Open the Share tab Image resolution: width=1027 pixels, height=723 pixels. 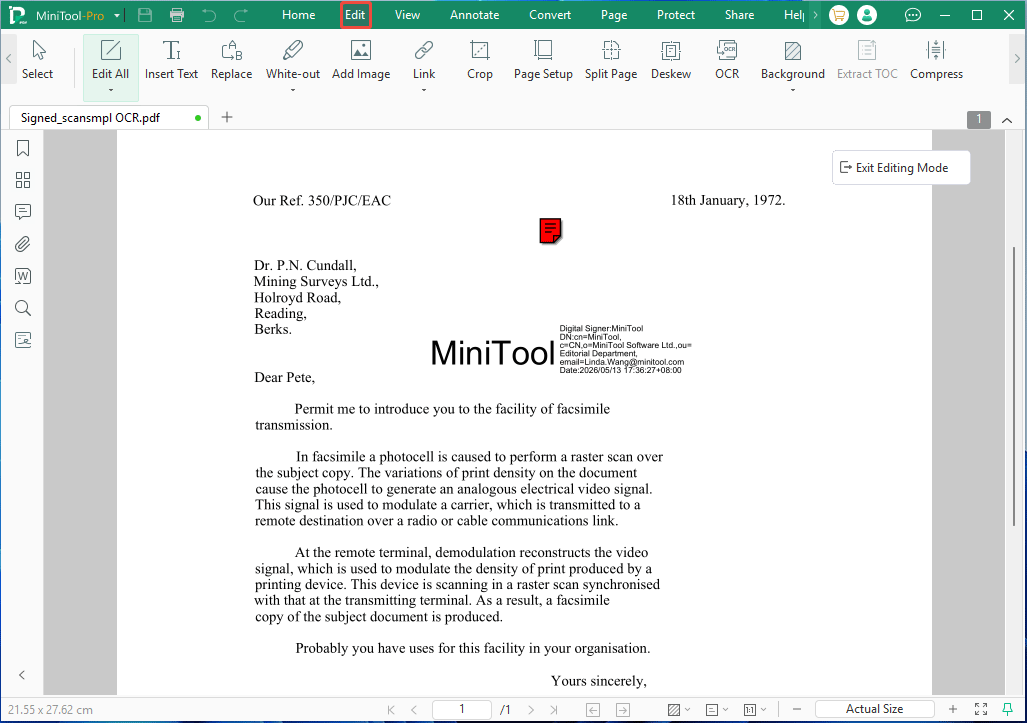(739, 15)
